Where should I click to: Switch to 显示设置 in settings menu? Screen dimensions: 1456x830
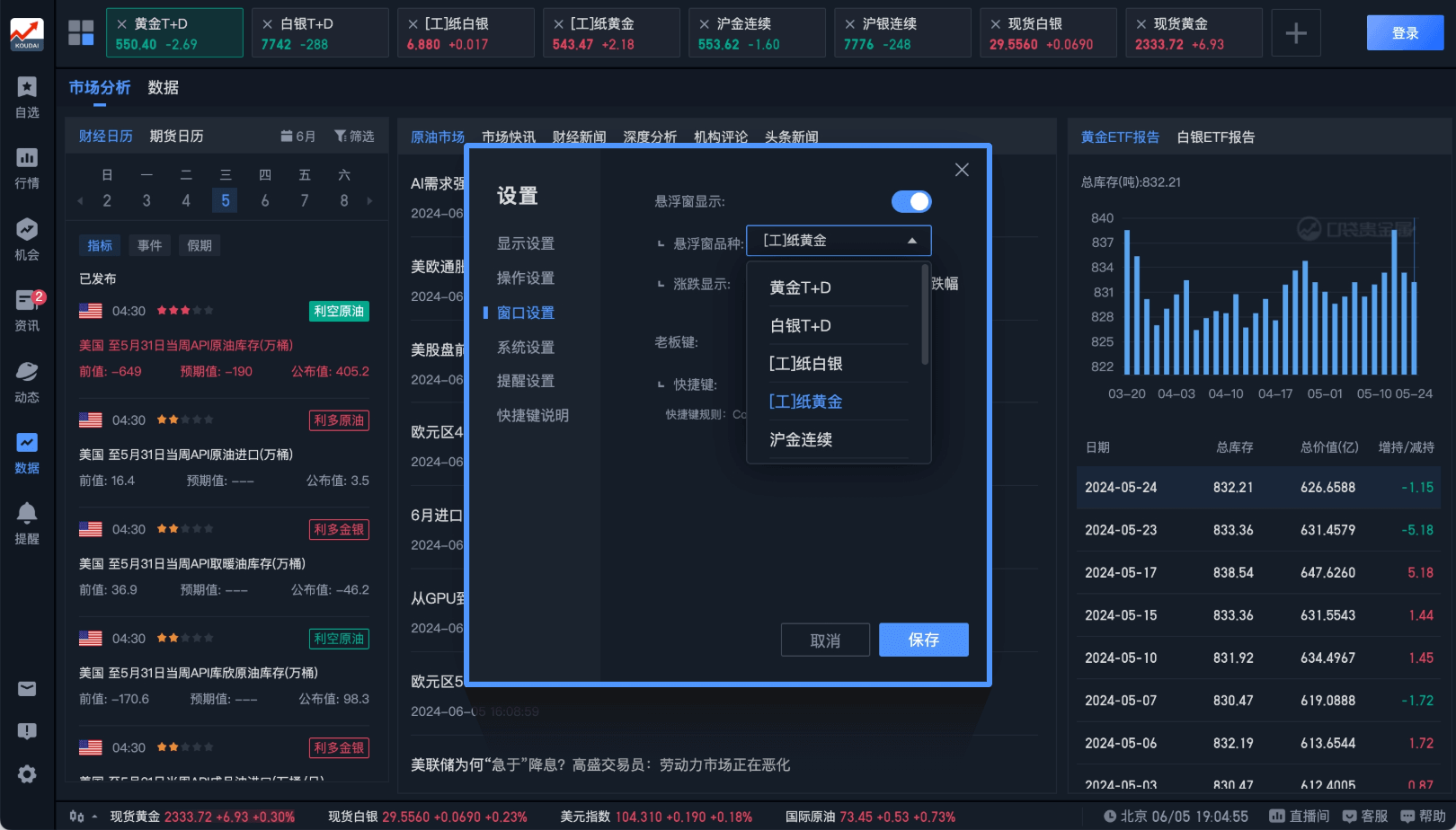526,243
